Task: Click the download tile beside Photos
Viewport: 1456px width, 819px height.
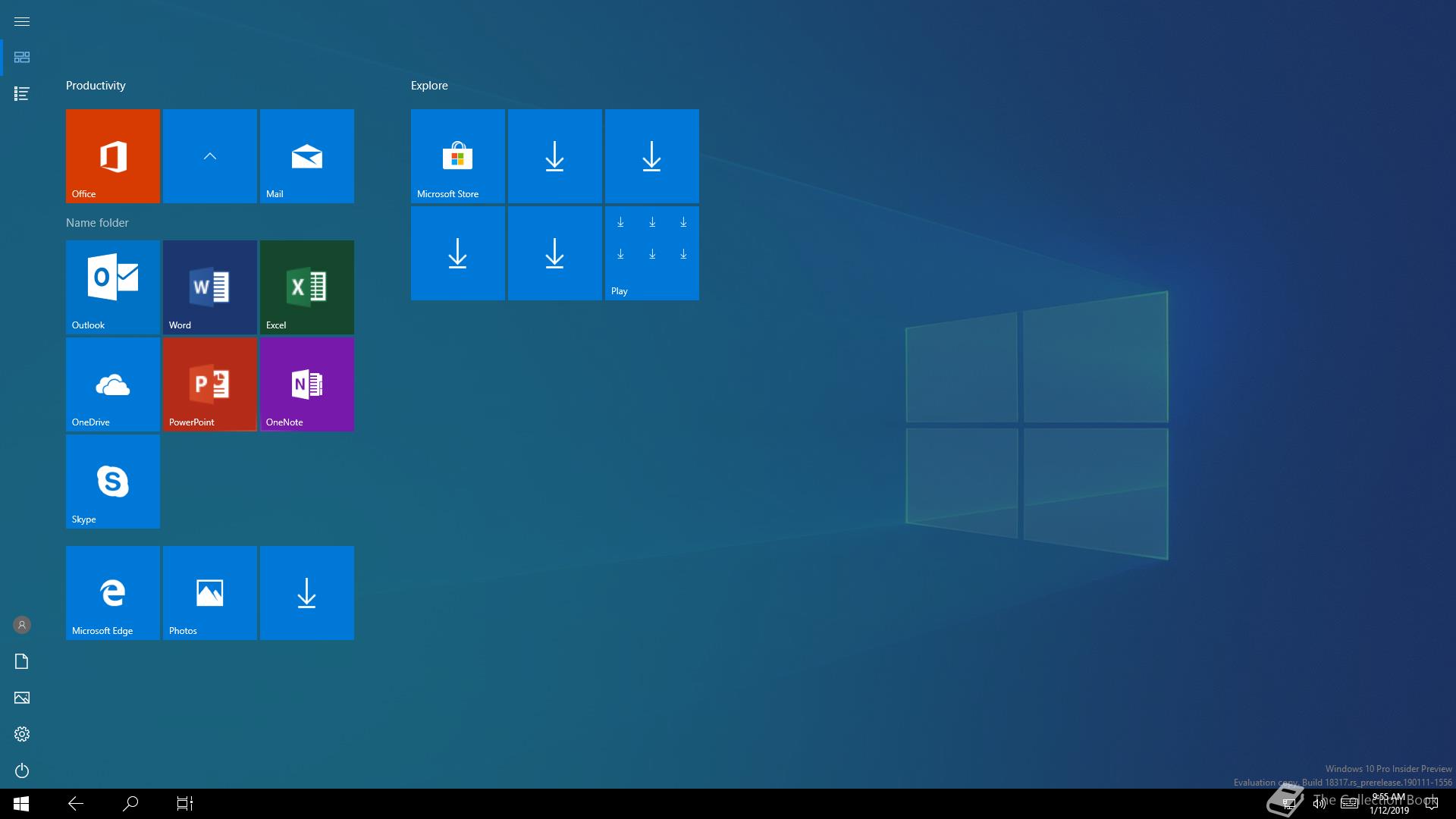Action: coord(307,593)
